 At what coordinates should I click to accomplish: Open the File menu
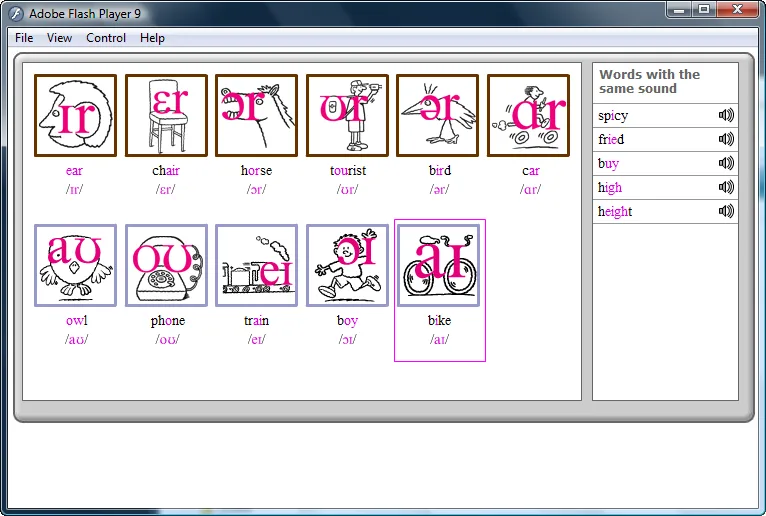pyautogui.click(x=24, y=38)
